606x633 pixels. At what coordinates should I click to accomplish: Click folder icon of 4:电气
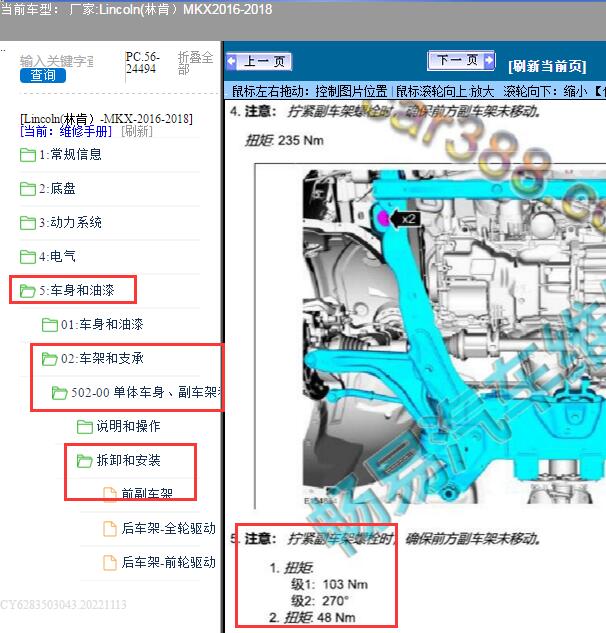(x=28, y=256)
